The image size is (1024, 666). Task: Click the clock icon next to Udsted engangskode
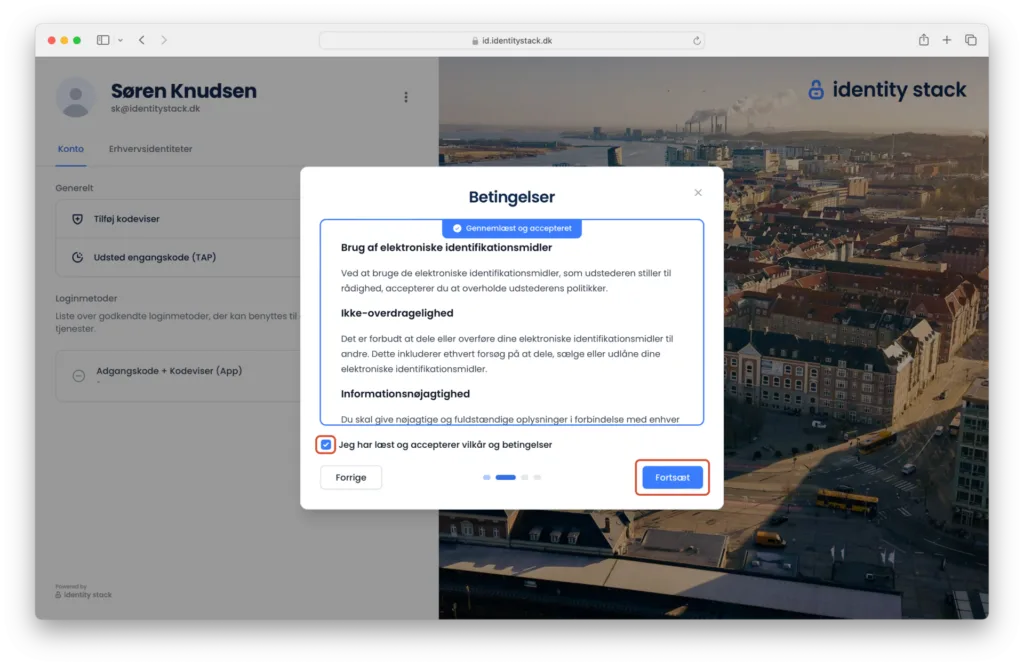click(77, 257)
